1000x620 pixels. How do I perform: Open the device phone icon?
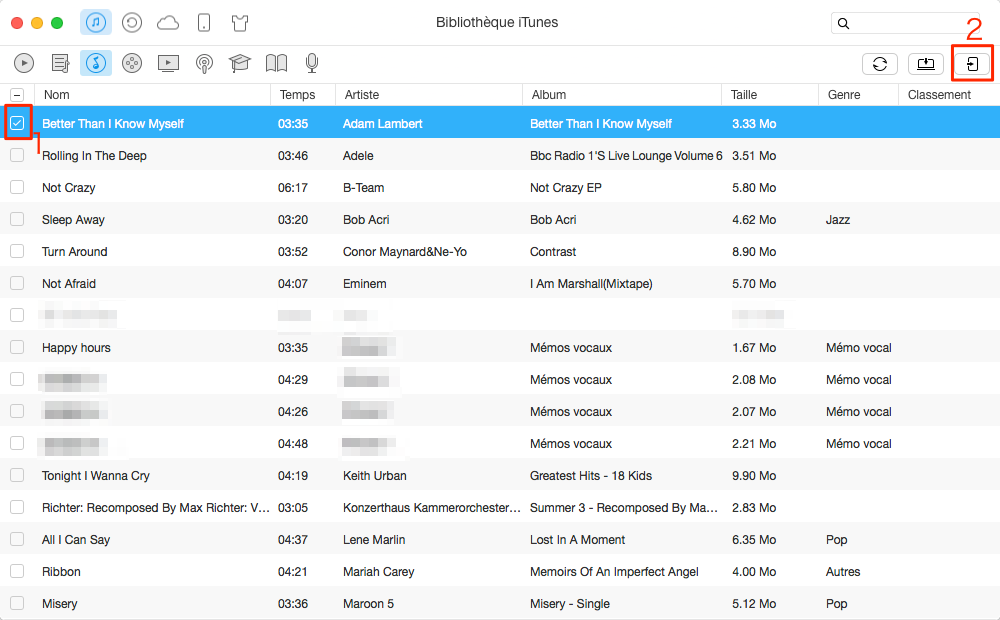(203, 23)
